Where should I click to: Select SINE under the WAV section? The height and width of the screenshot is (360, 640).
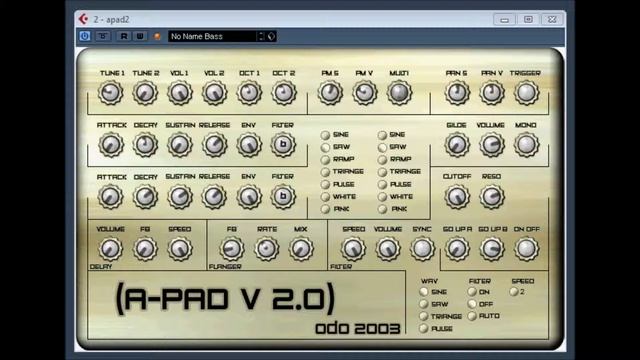pos(424,292)
